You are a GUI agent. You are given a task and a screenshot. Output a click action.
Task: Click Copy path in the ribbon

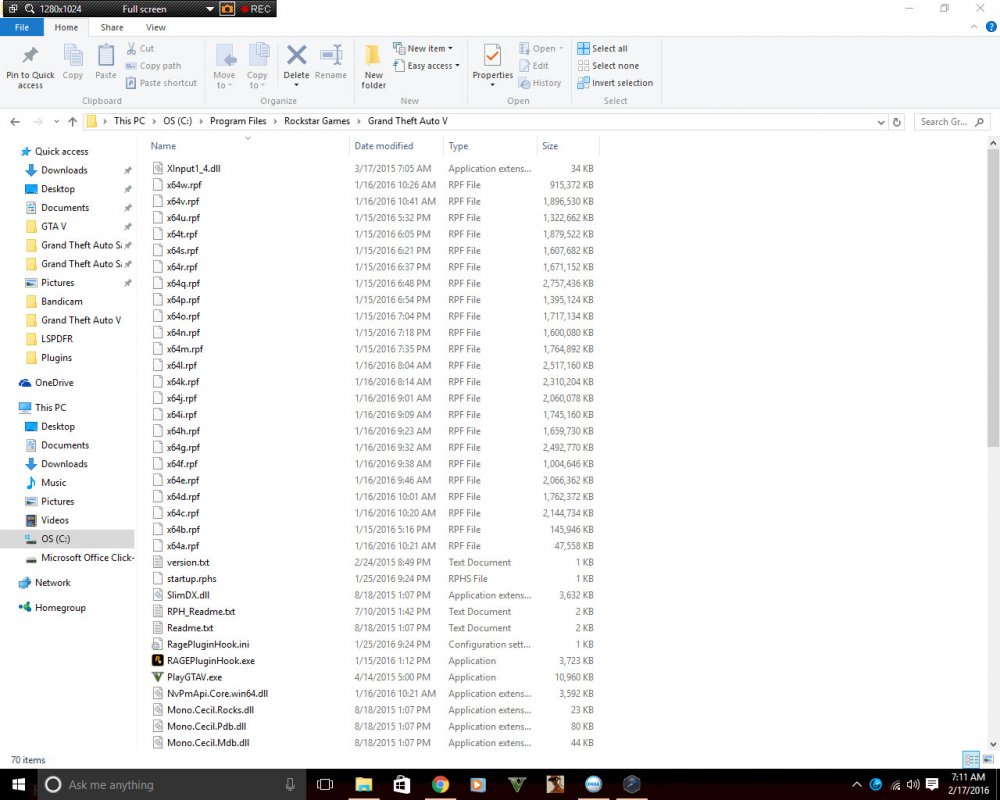click(x=153, y=66)
